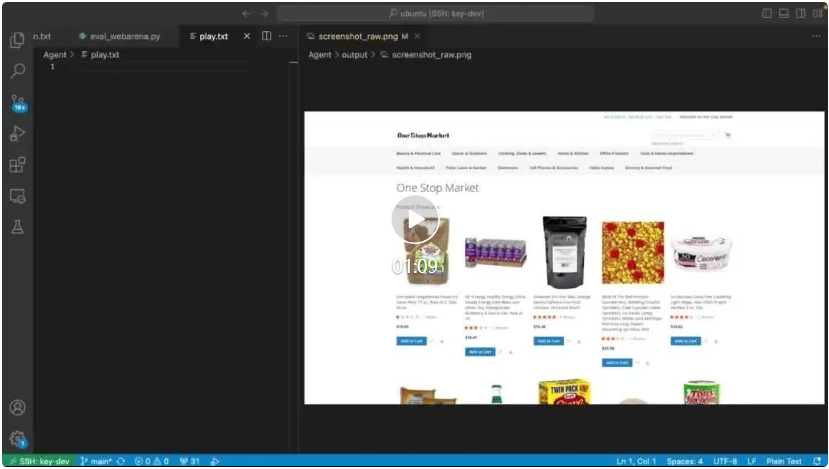Open the Testing flask view
Screen dimensions: 829x469
[17, 227]
